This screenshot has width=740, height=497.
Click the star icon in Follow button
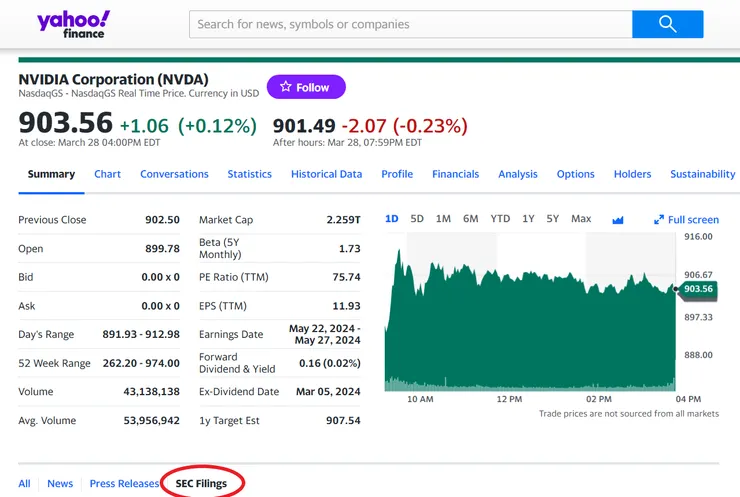tap(286, 87)
